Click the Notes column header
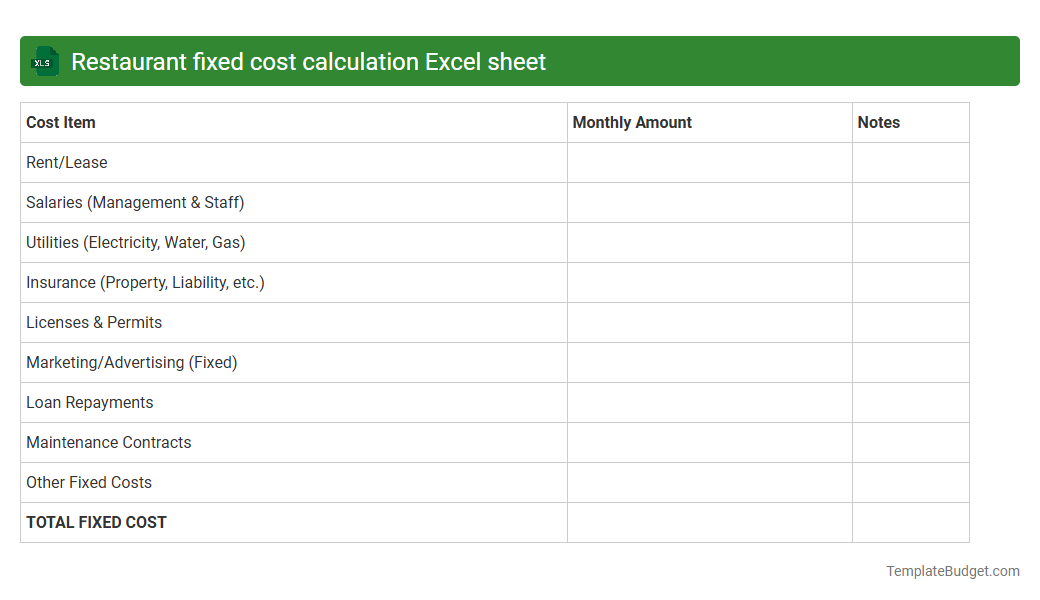Screen dimensions: 1040x600 tap(878, 122)
